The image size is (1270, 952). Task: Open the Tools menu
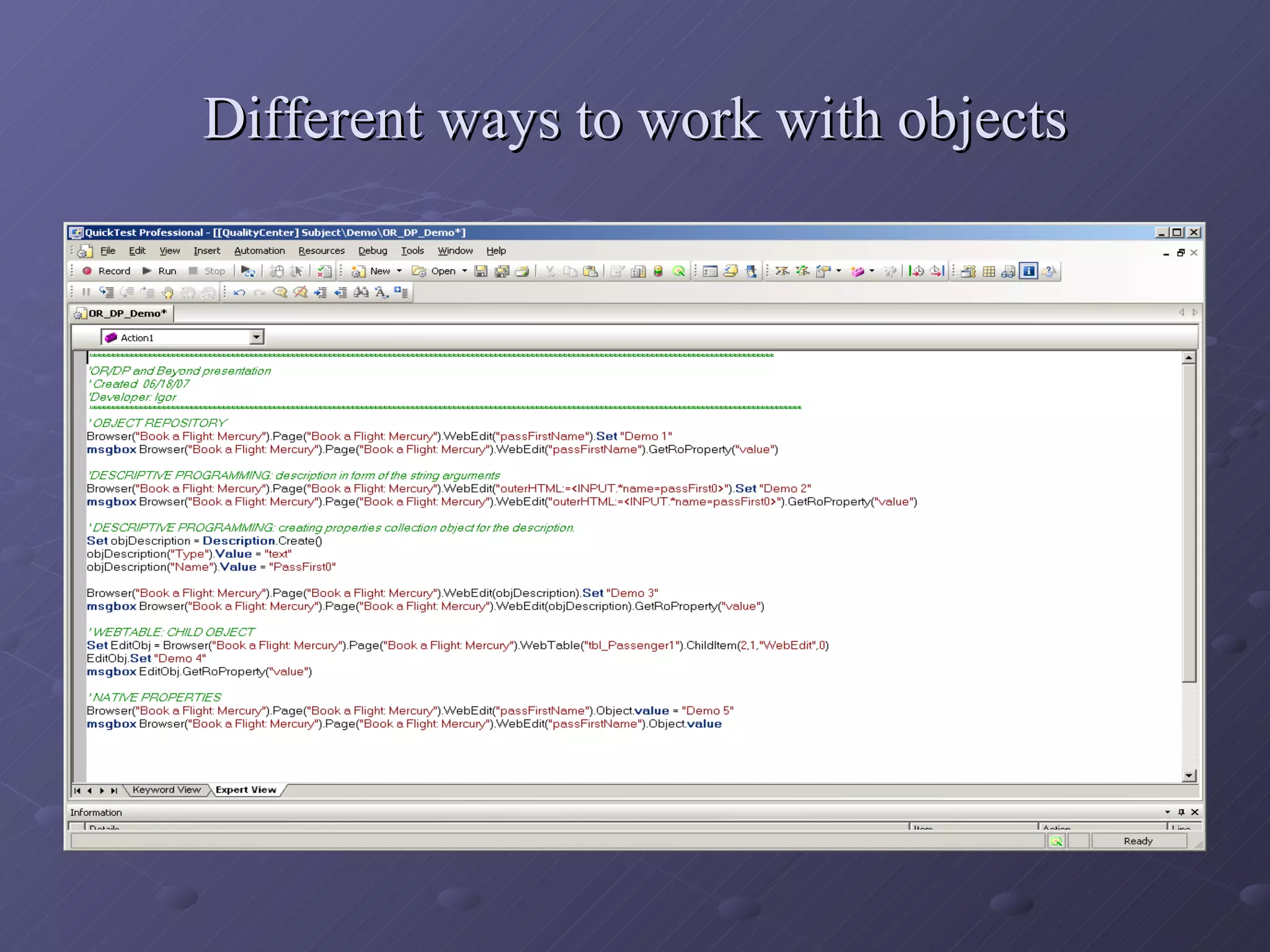412,250
